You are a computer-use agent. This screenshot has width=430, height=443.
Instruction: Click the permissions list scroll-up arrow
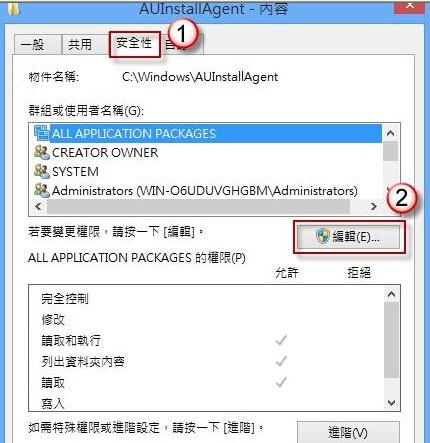pos(391,294)
